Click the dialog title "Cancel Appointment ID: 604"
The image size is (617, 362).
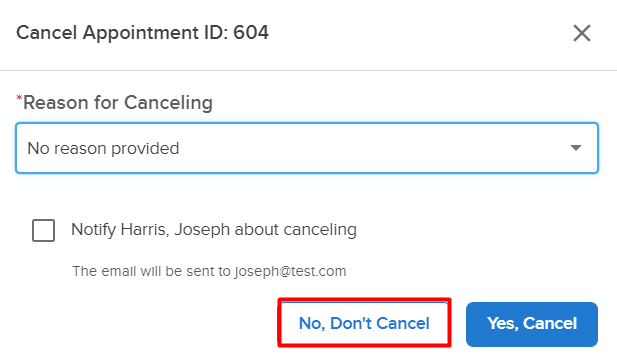point(142,33)
